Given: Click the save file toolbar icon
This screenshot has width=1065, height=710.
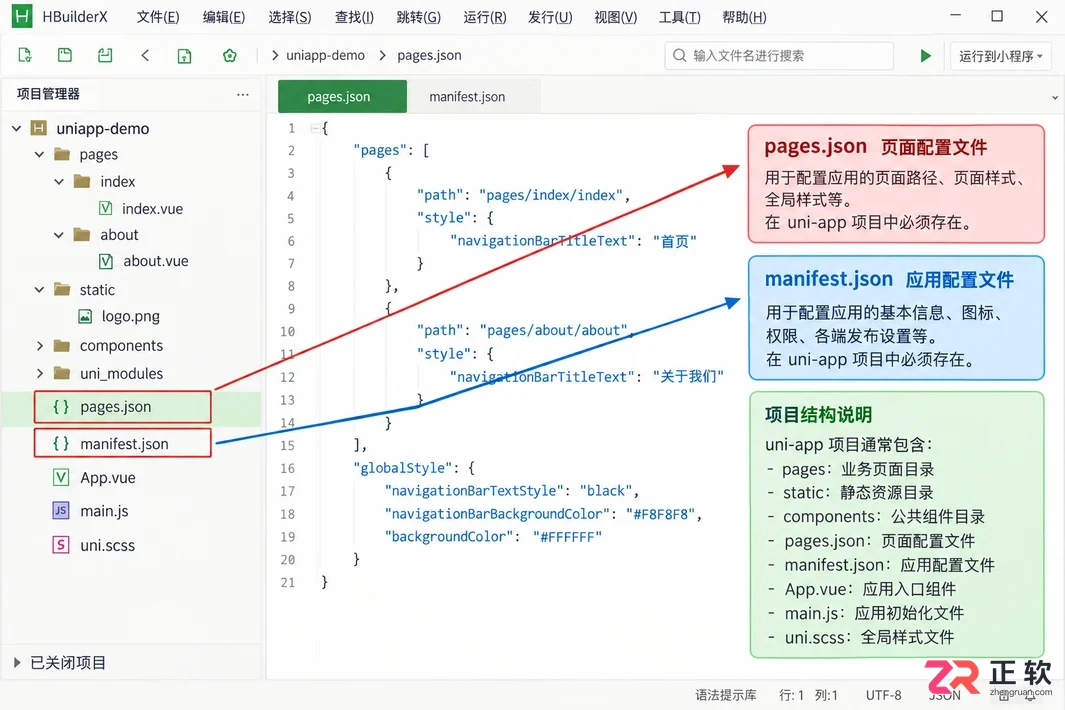Looking at the screenshot, I should point(65,55).
